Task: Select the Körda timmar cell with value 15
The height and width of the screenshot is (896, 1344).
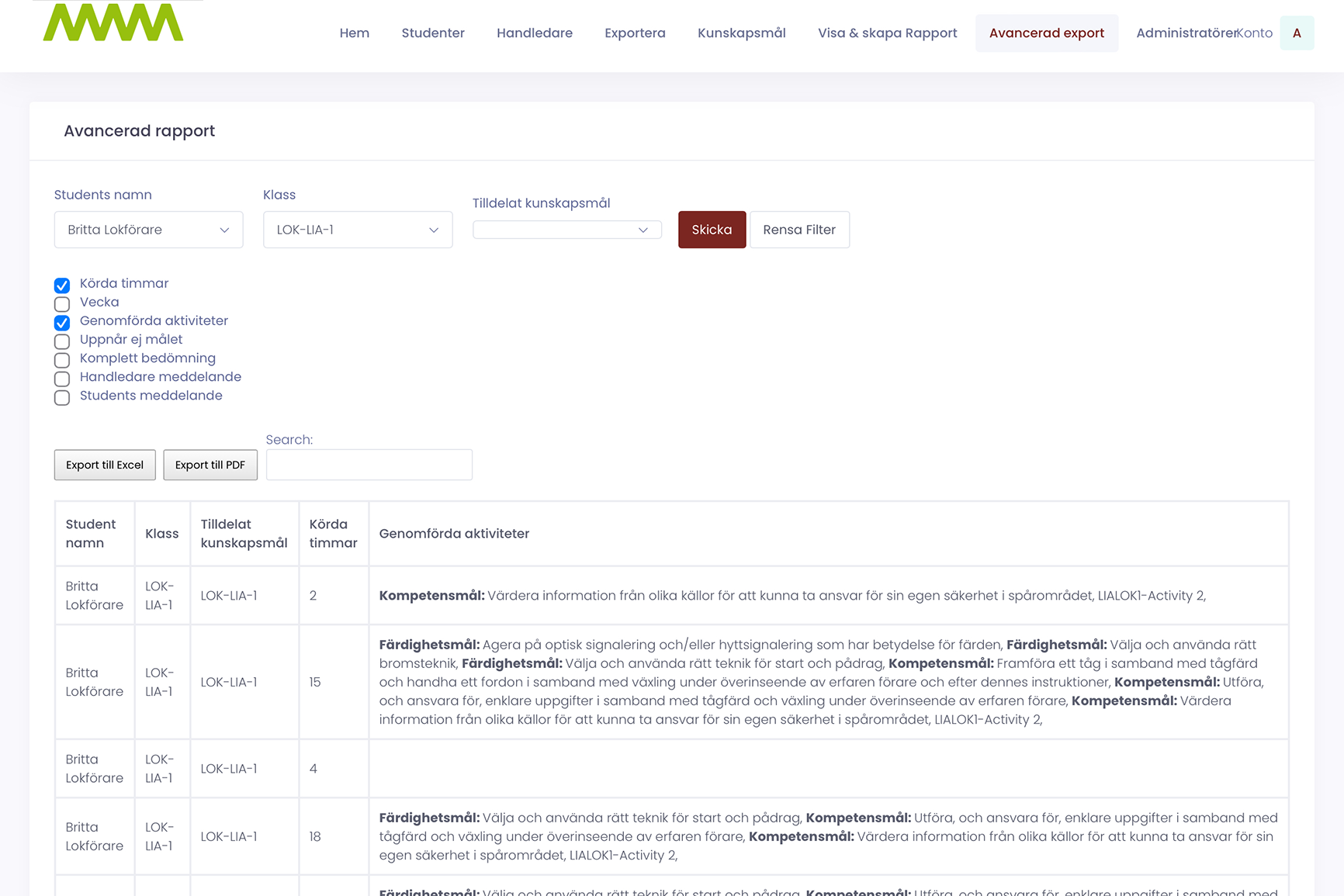Action: coord(334,682)
